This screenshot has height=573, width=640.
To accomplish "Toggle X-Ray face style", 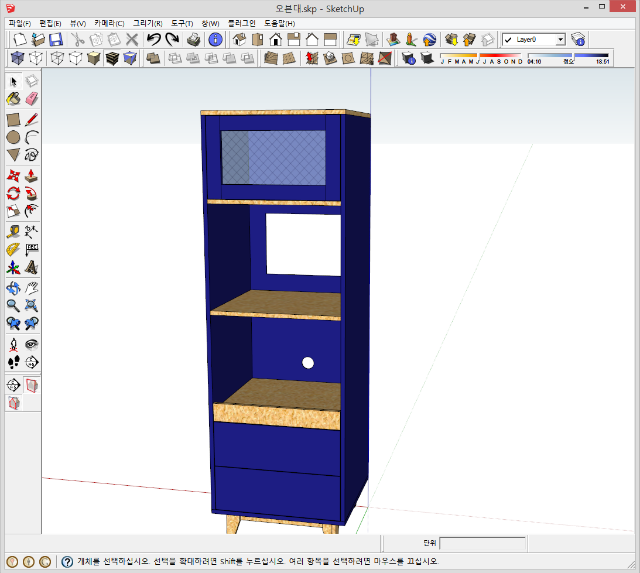I will tap(18, 58).
